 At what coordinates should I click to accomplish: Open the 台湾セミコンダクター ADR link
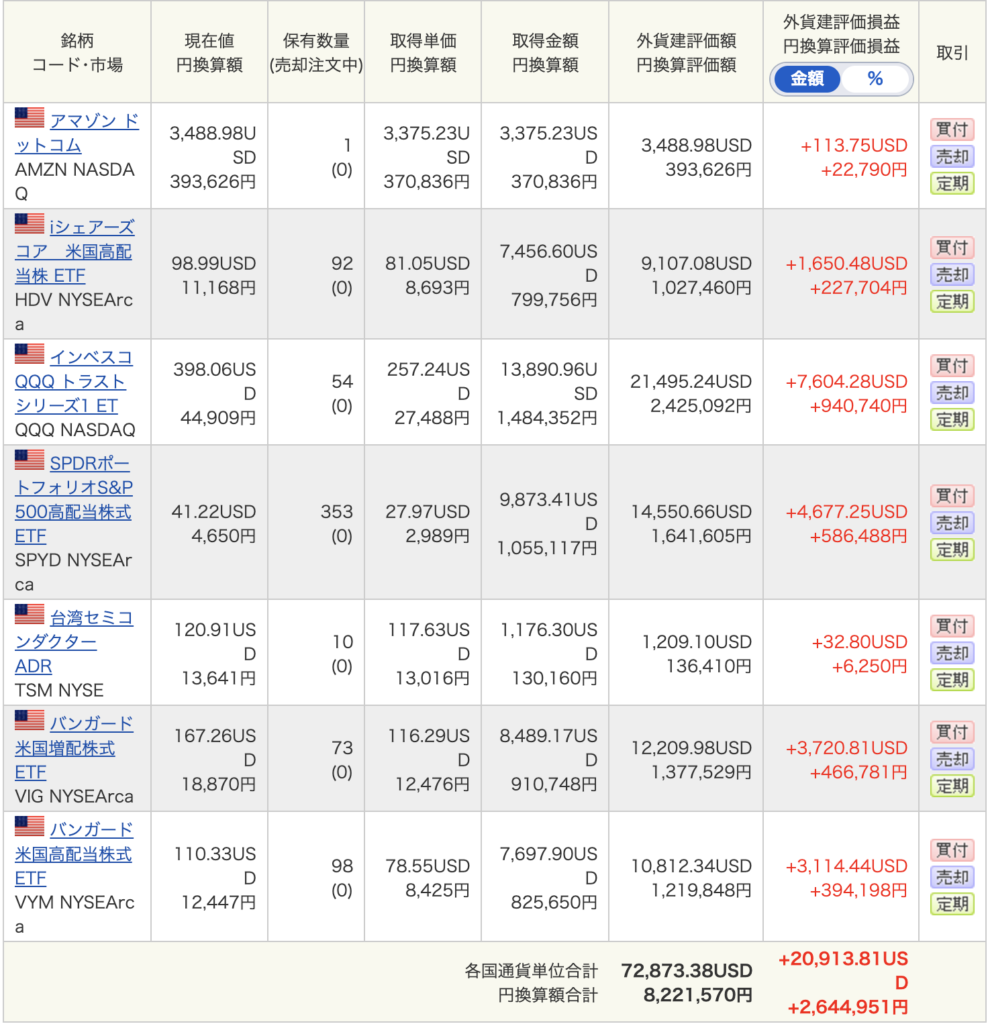[74, 641]
